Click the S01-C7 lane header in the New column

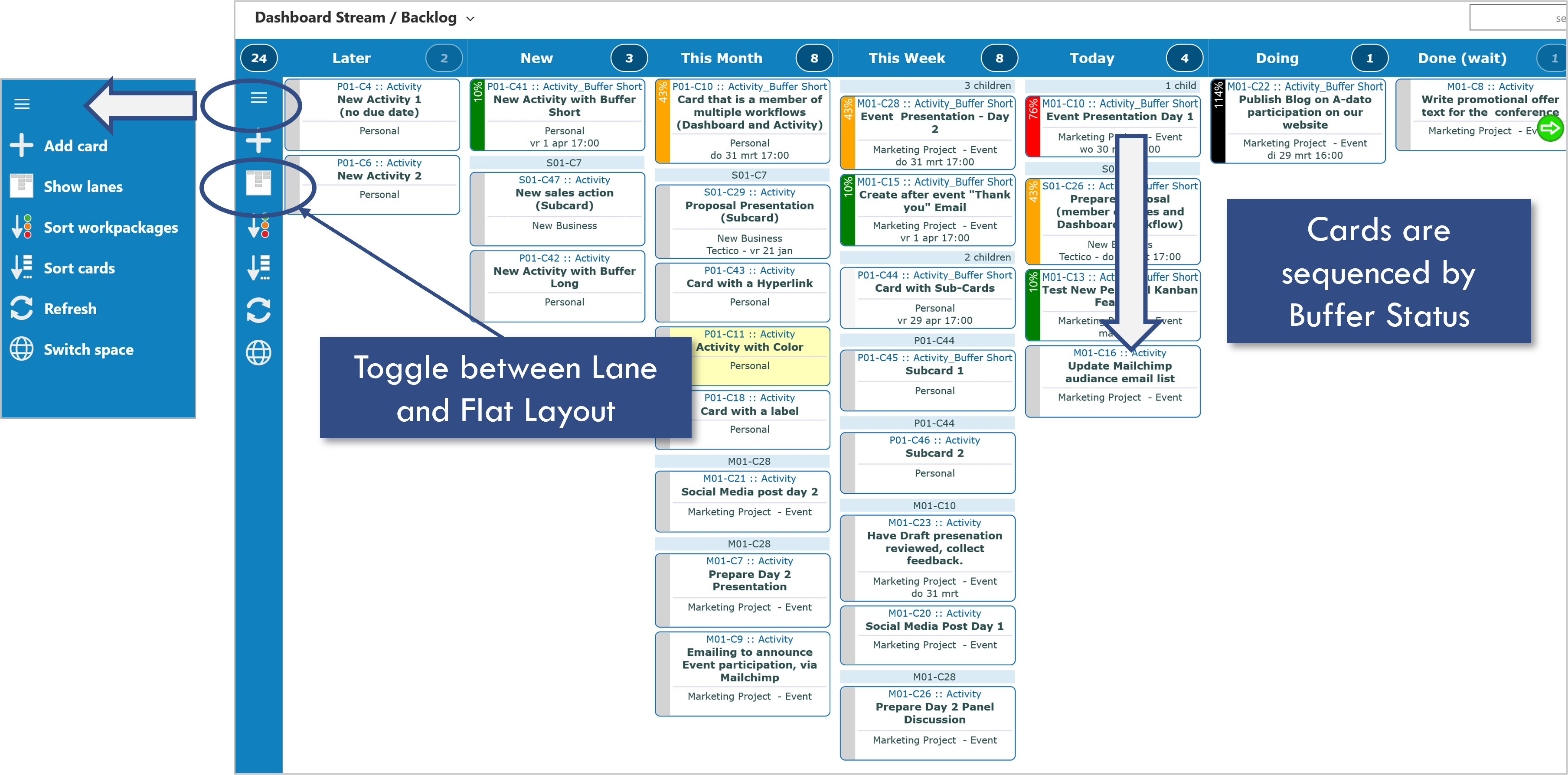pos(557,163)
